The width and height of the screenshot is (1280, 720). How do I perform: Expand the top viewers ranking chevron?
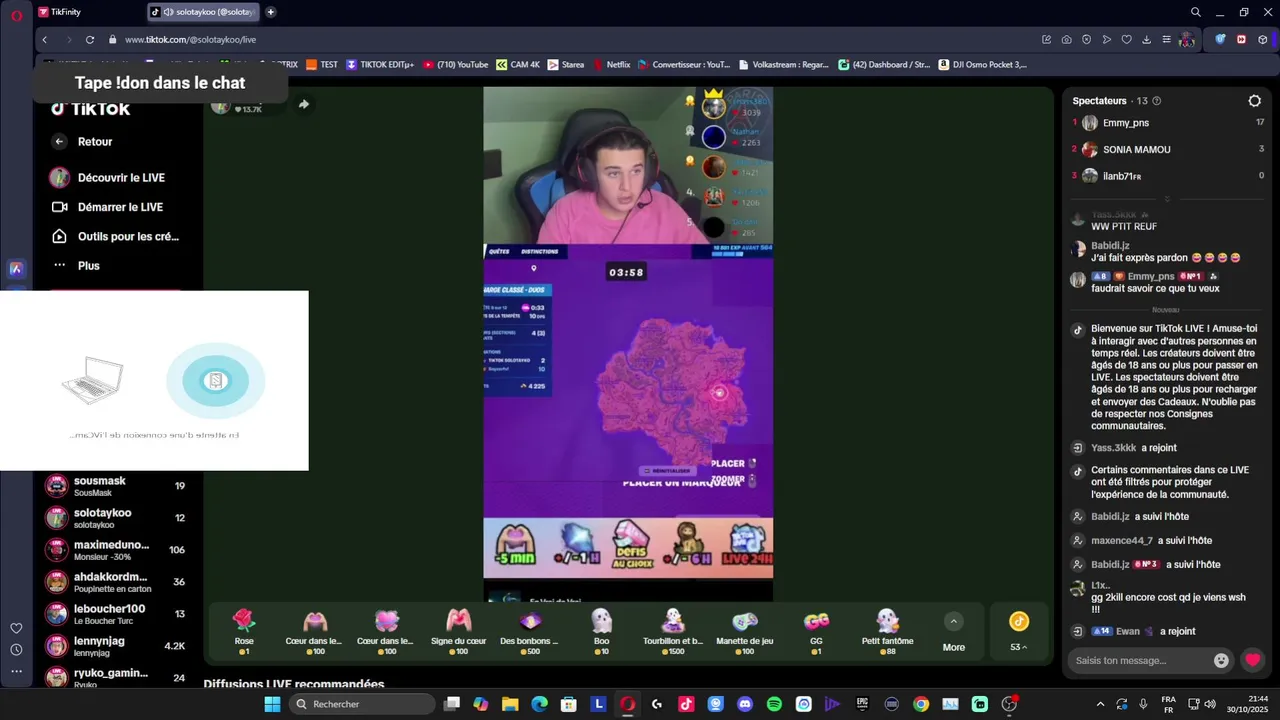click(x=1166, y=199)
